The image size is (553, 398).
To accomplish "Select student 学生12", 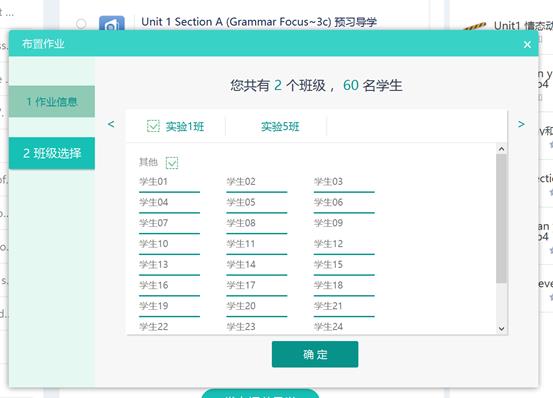I will point(328,244).
